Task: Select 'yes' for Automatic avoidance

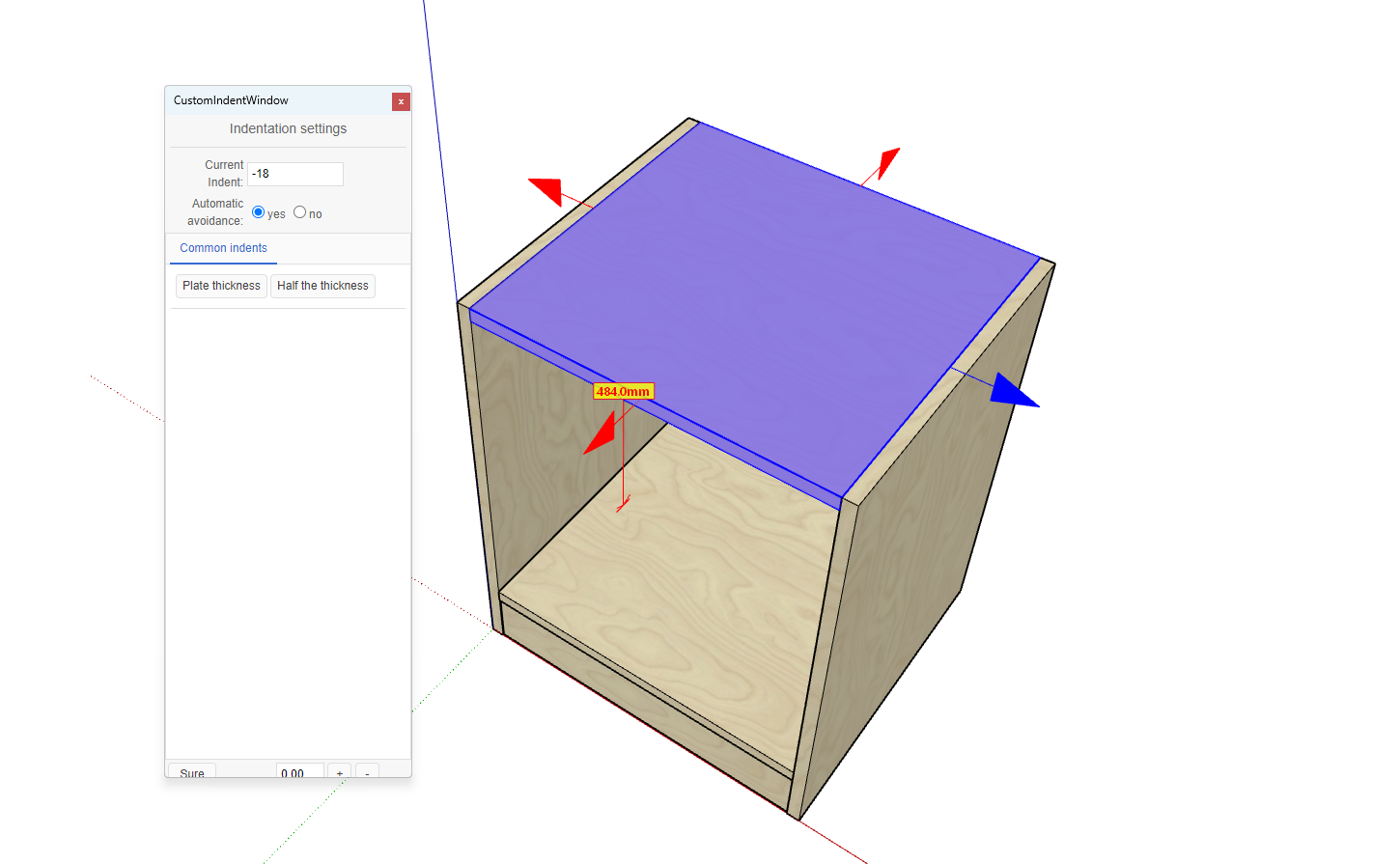Action: click(x=259, y=212)
